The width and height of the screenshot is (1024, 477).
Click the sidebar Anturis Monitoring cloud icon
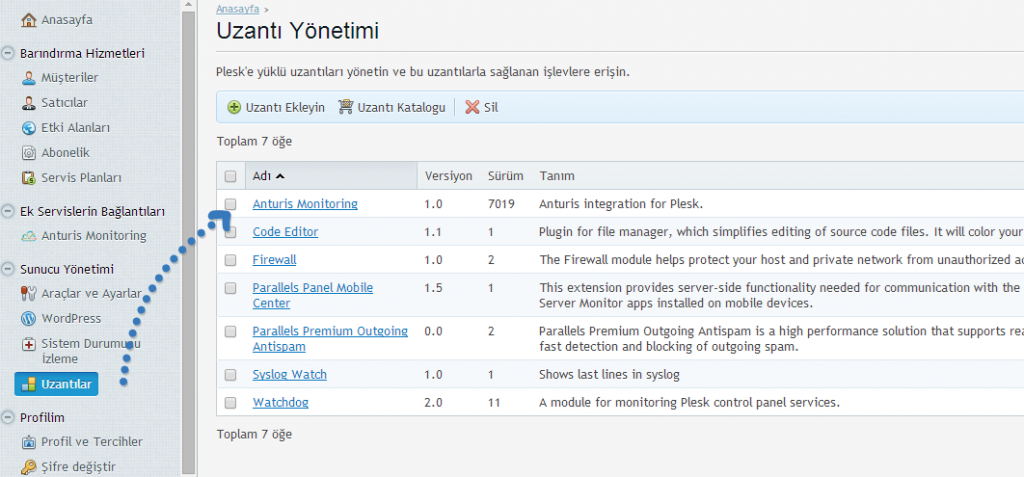[29, 236]
